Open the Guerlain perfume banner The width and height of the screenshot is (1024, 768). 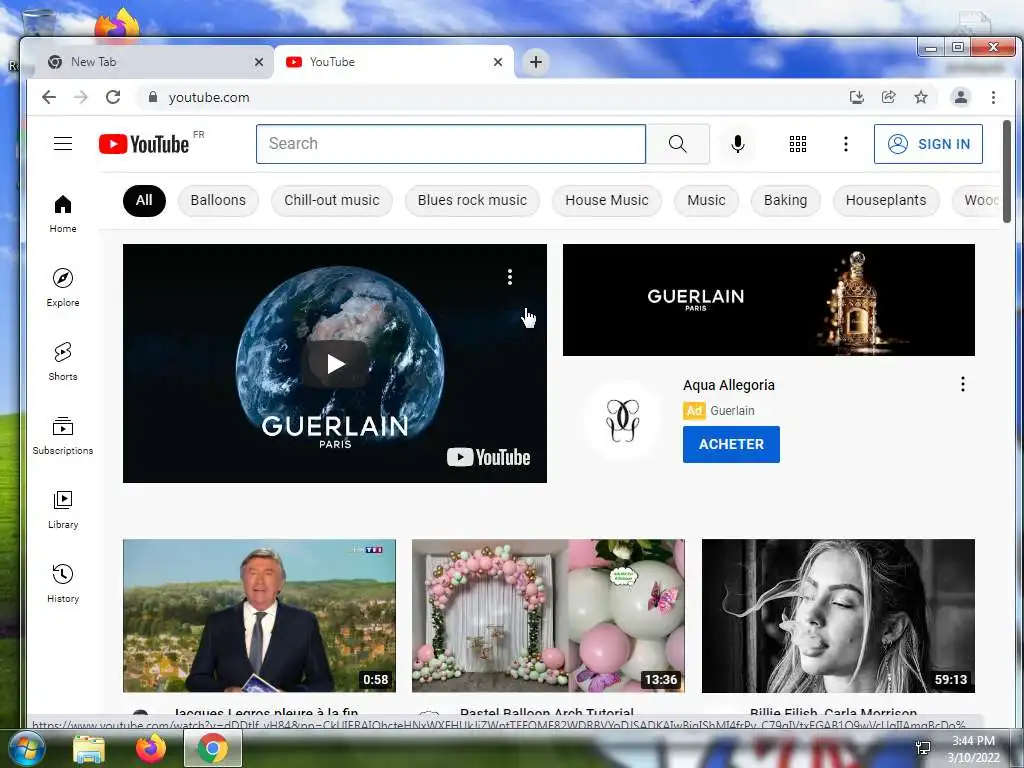click(769, 300)
